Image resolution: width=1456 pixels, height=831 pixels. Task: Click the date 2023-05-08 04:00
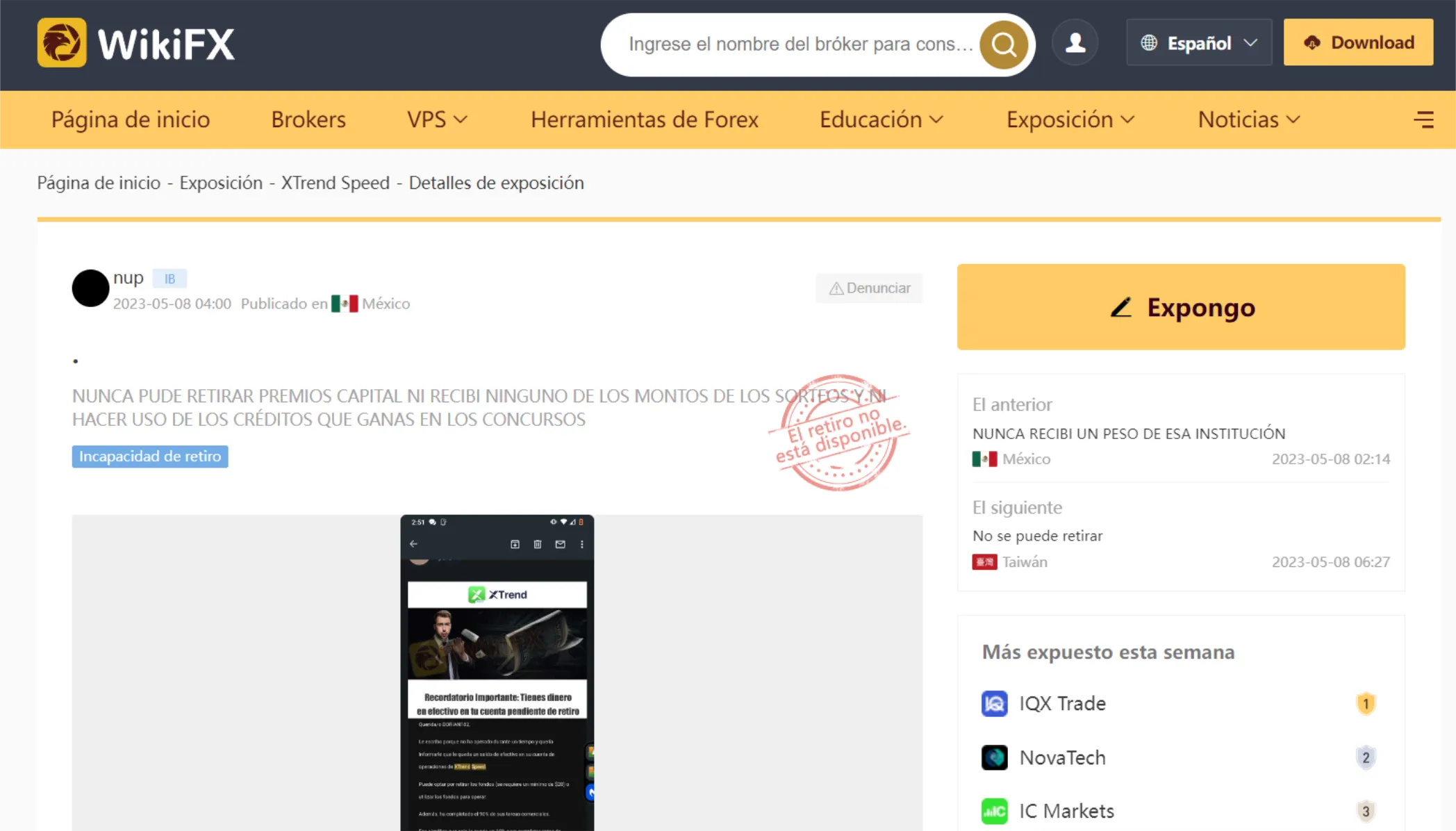point(172,304)
